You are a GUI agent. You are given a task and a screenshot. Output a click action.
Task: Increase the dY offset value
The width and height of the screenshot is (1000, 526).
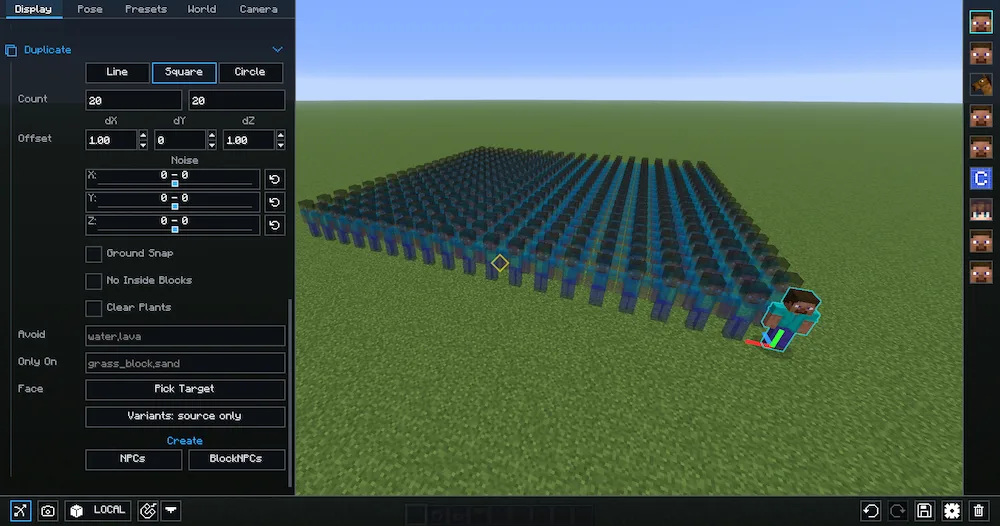coord(212,135)
